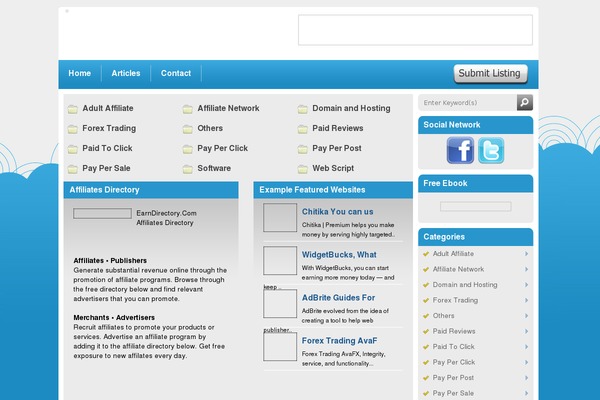The width and height of the screenshot is (600, 400).
Task: Click the WidgetBucks listing thumbnail
Action: [x=280, y=260]
